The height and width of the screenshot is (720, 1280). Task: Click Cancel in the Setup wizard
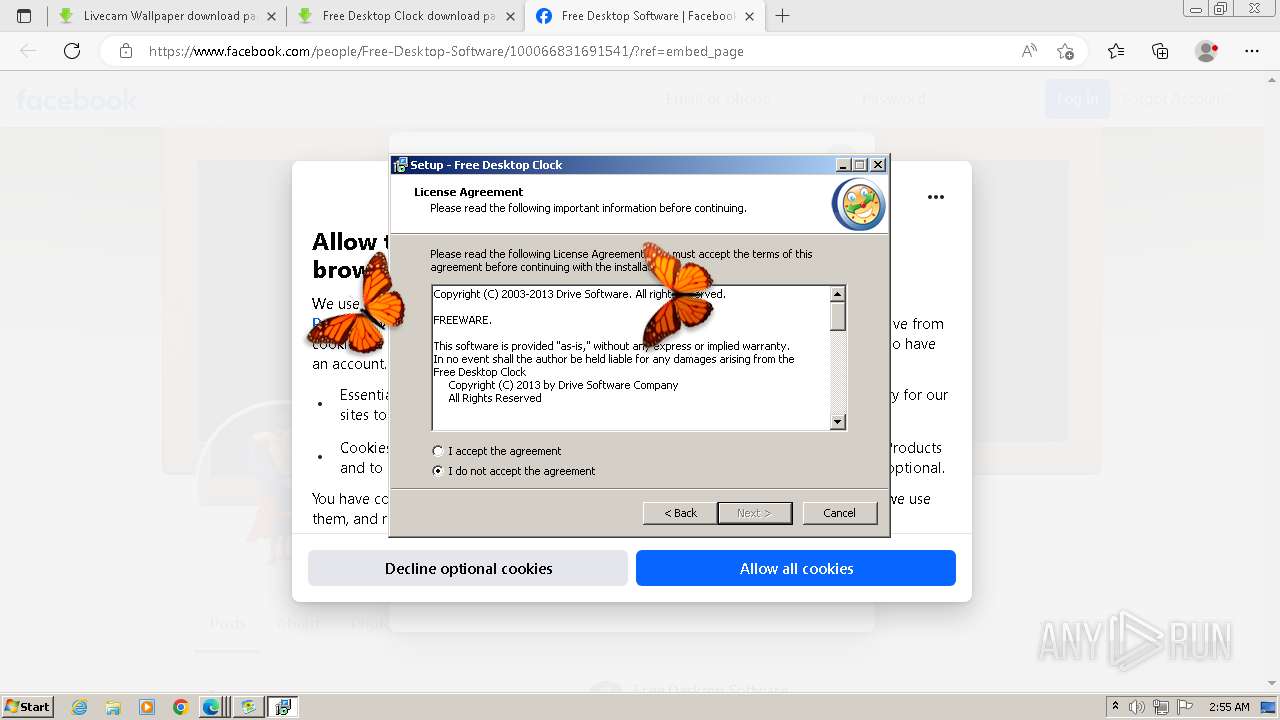coord(839,513)
